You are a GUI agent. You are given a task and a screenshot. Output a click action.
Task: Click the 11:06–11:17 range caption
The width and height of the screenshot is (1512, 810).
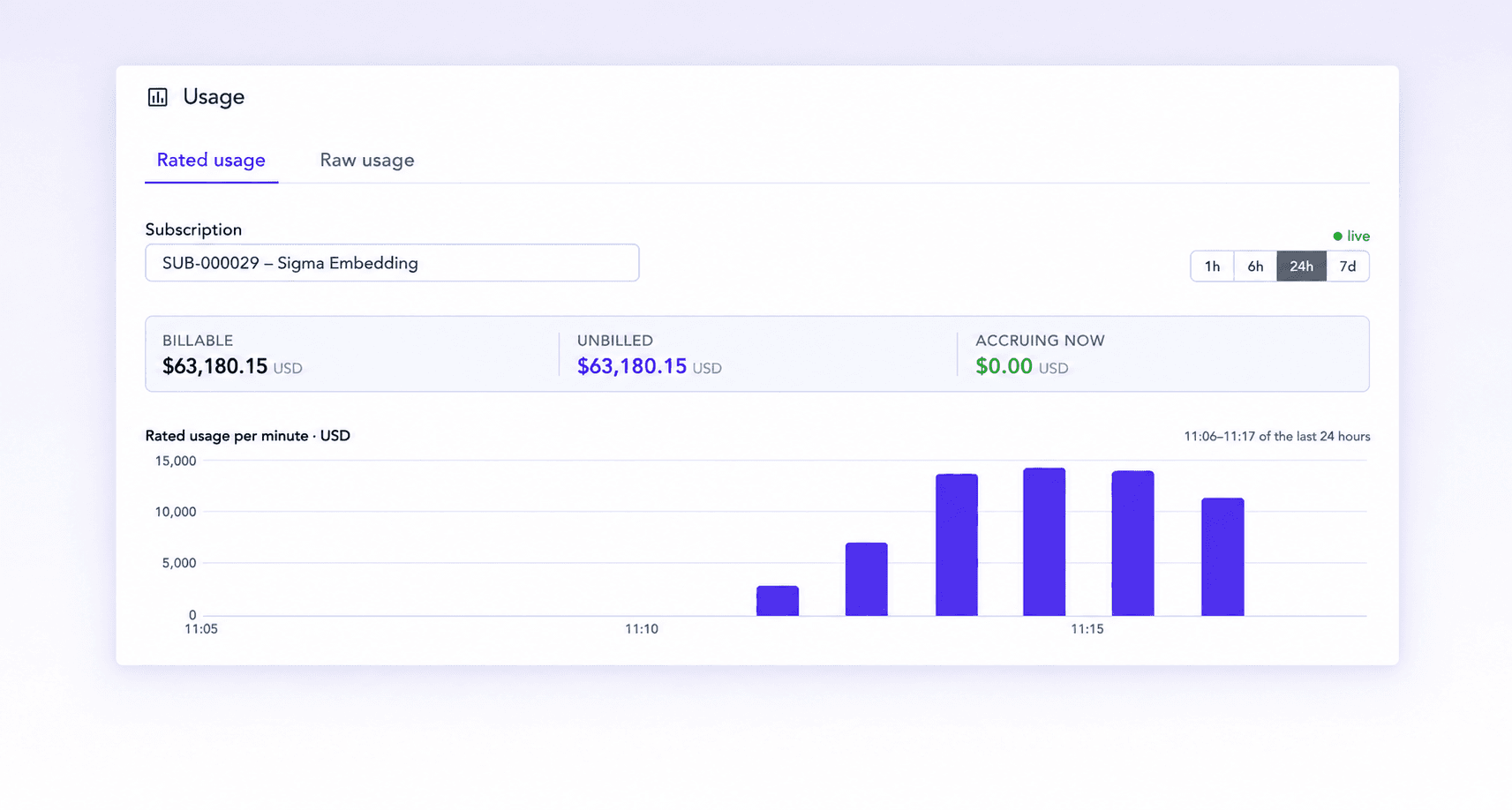(x=1276, y=437)
